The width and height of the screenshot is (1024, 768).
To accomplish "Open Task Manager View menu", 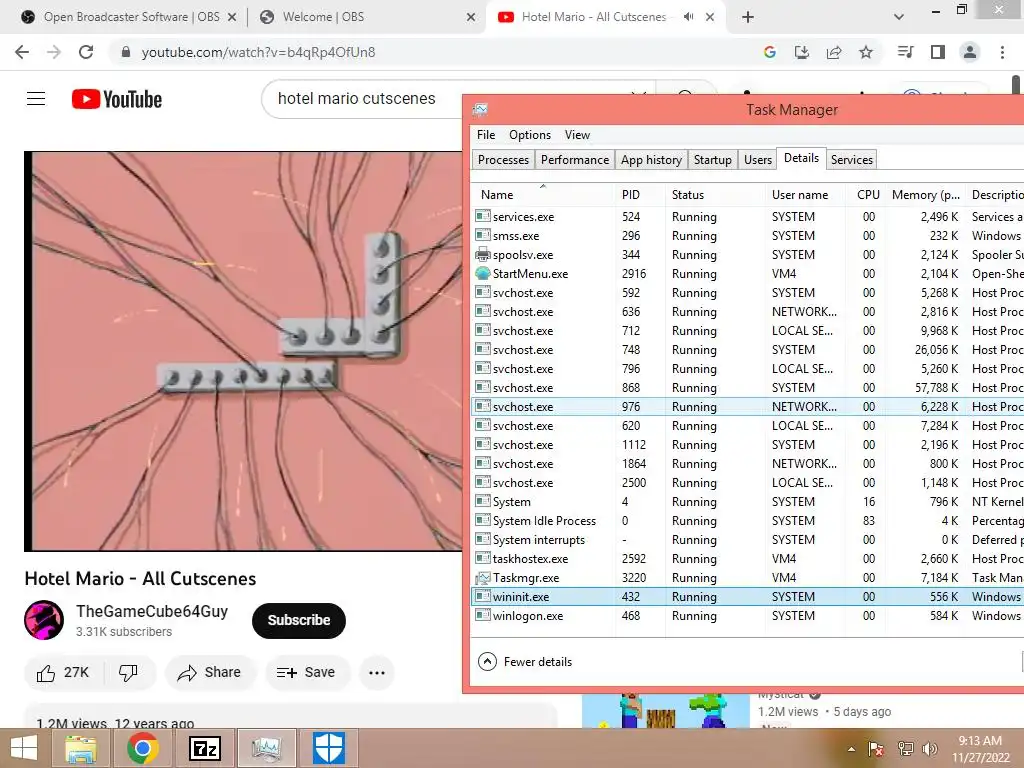I will click(577, 135).
